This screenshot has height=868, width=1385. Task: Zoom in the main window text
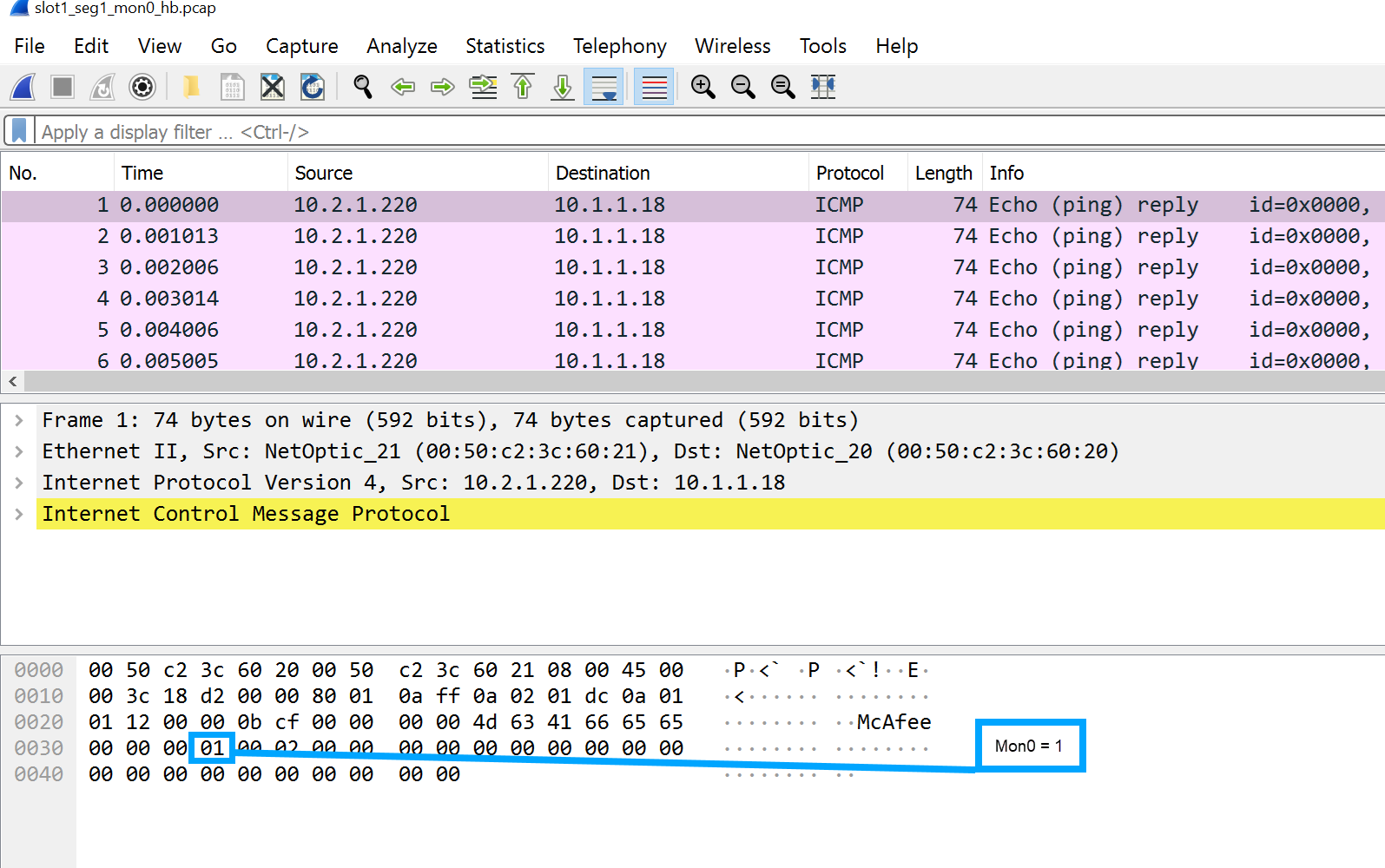pyautogui.click(x=702, y=87)
